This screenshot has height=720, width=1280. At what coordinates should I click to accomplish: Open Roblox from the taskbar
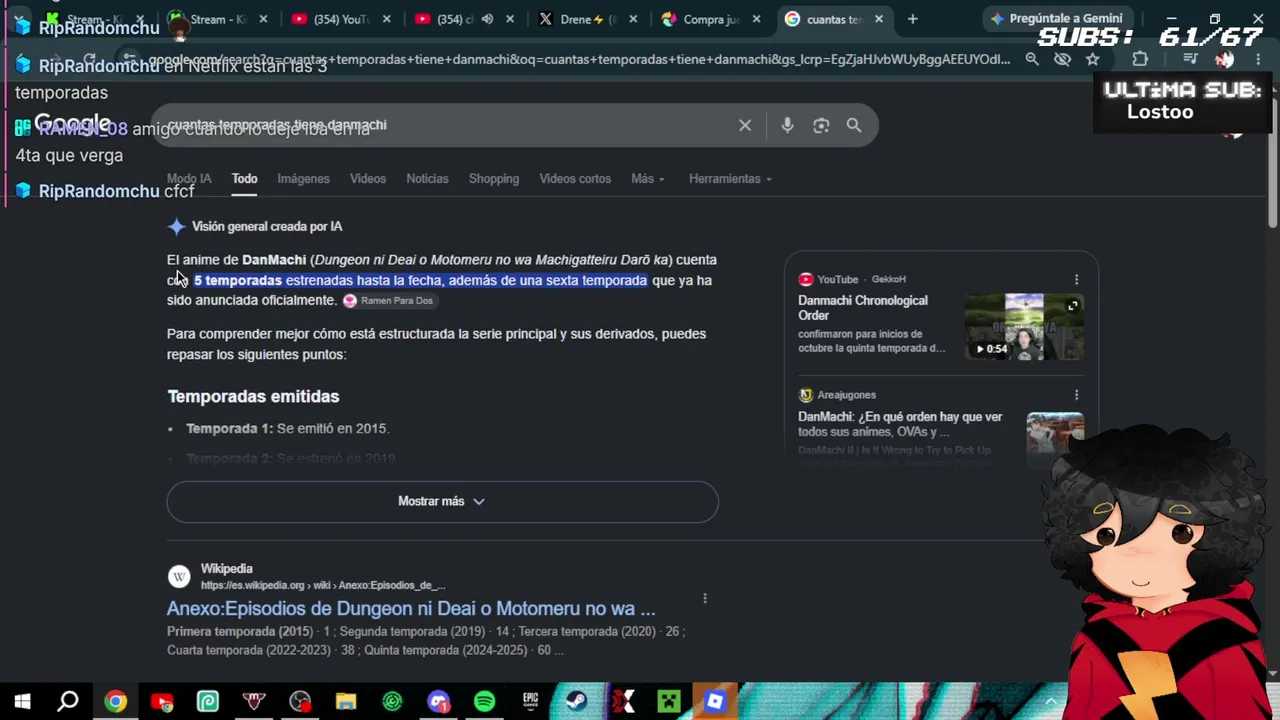(714, 702)
